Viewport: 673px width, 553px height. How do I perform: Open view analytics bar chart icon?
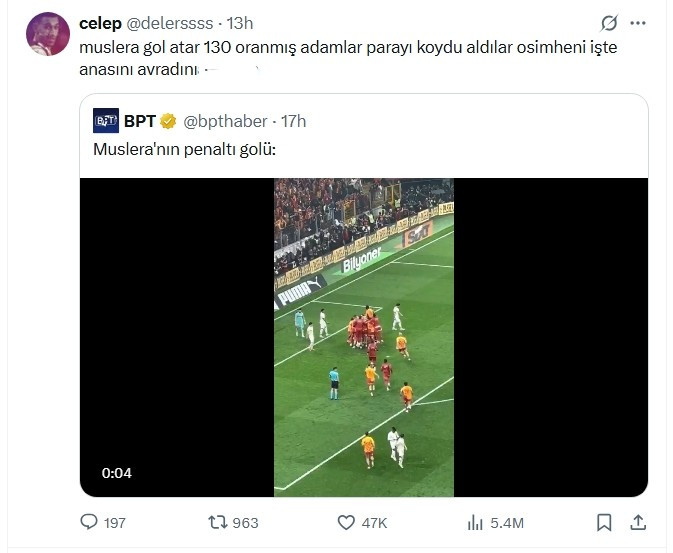(x=476, y=522)
